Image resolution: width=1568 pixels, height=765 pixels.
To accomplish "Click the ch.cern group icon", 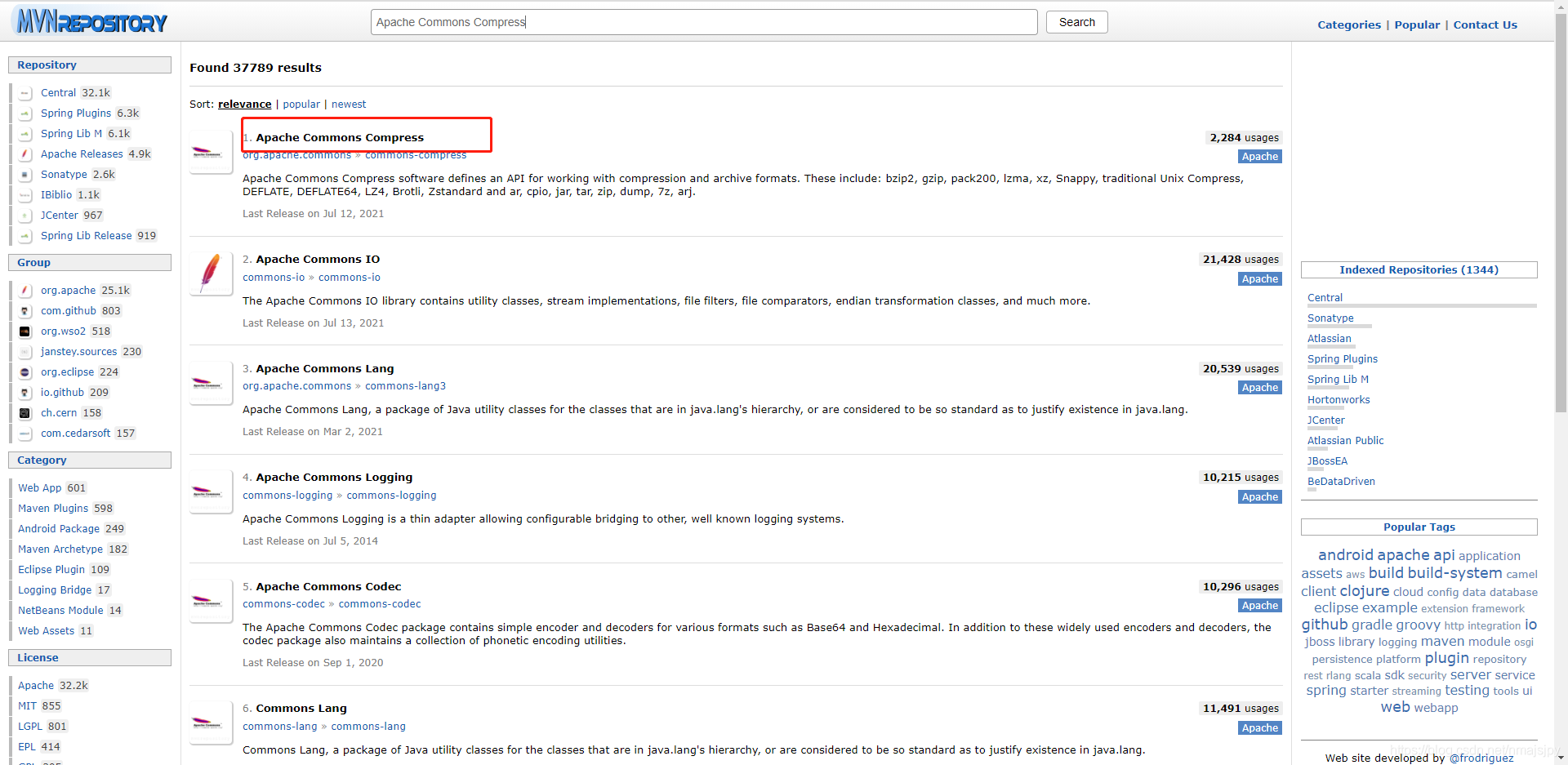I will coord(25,413).
